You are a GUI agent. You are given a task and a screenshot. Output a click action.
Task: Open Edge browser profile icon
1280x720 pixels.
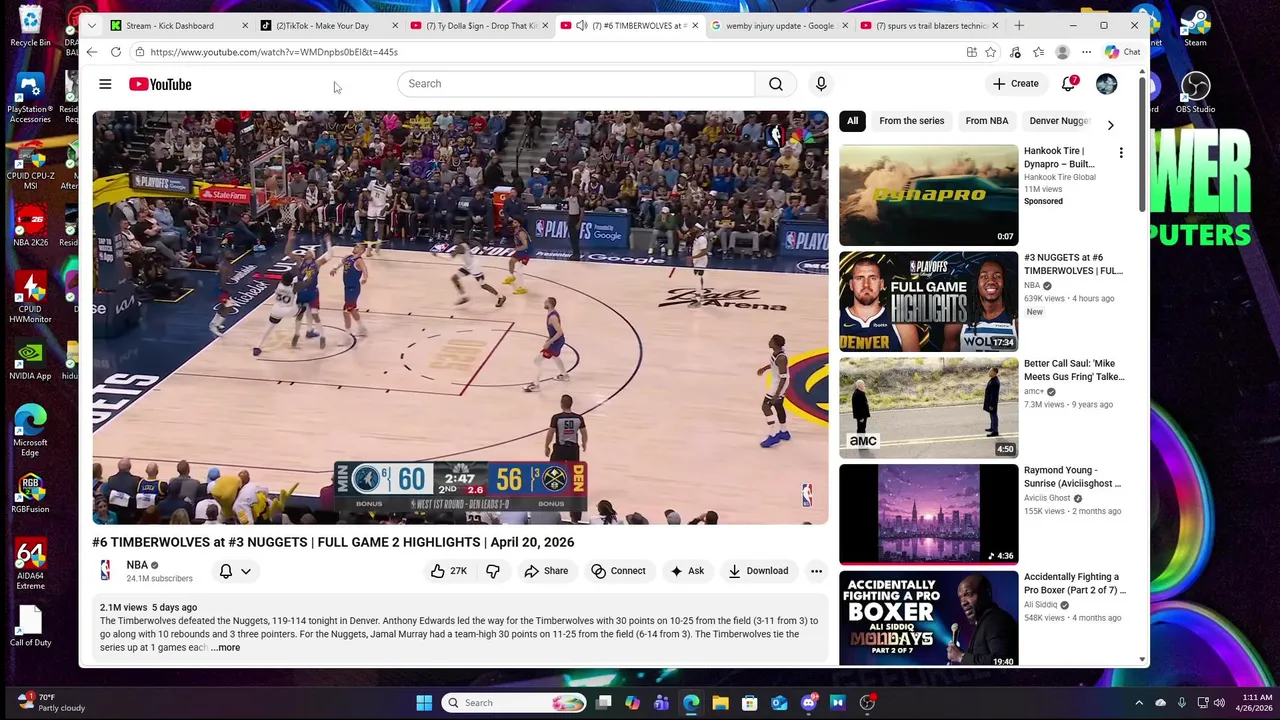click(1062, 52)
